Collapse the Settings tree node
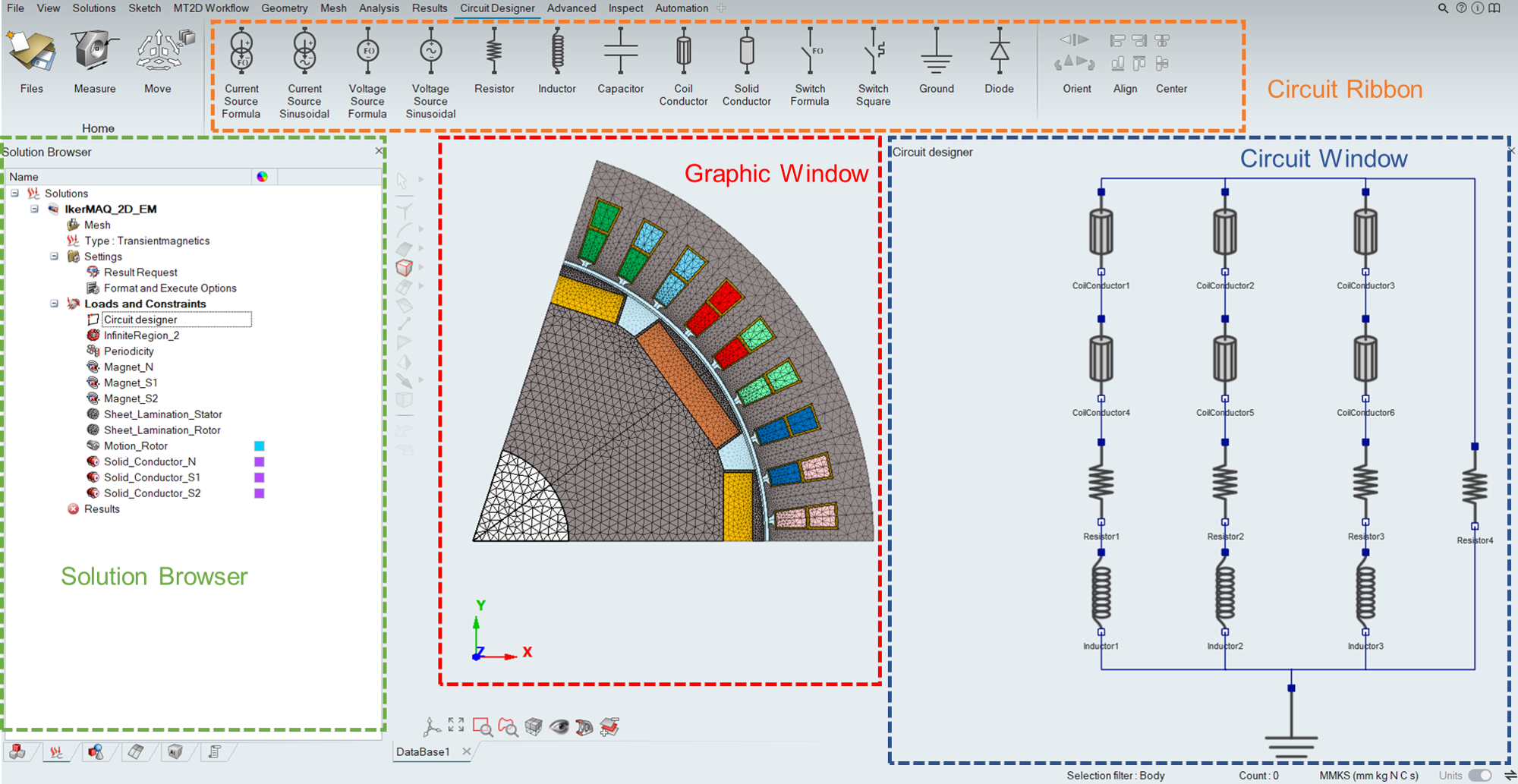This screenshot has width=1518, height=784. click(x=55, y=257)
